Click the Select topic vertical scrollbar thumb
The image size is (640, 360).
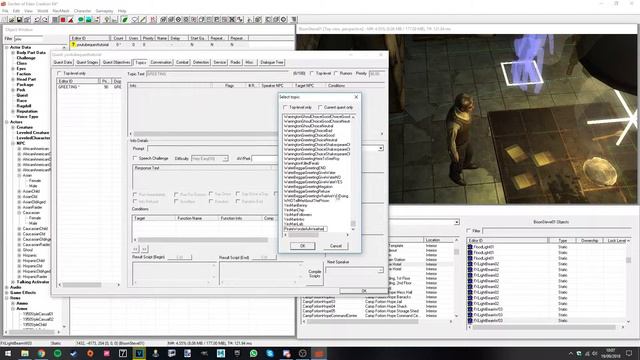click(353, 224)
